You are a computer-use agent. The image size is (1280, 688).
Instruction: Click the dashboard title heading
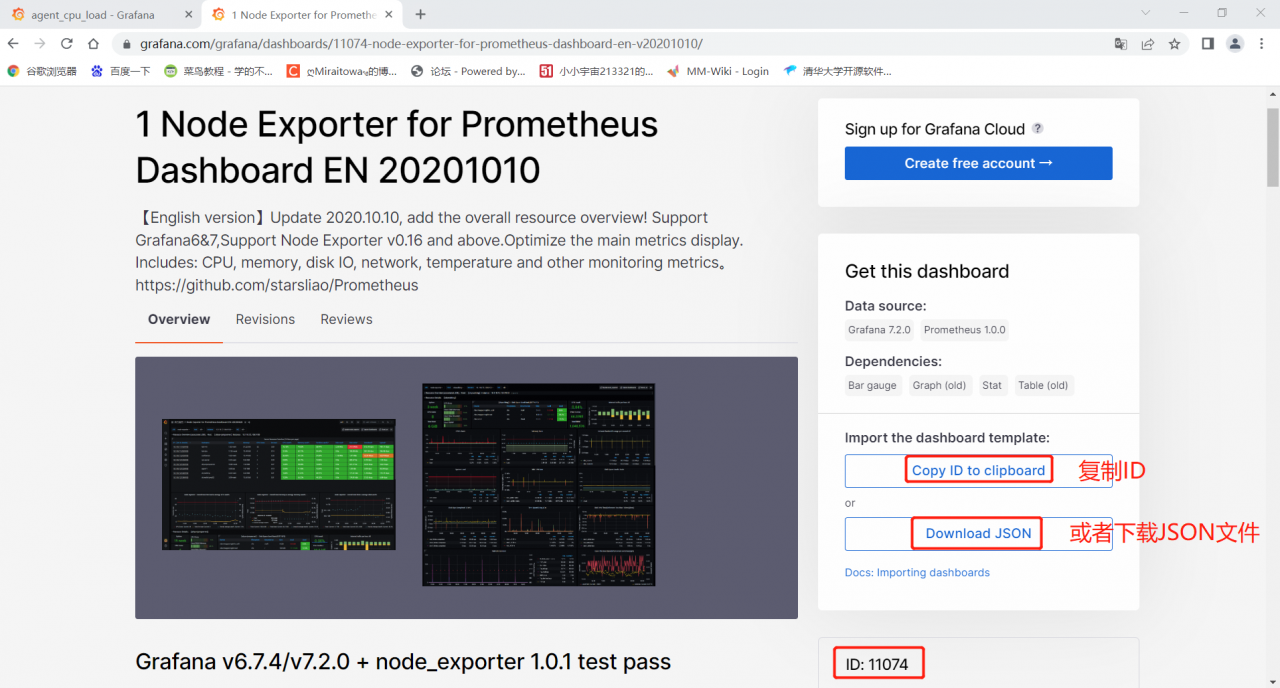click(397, 147)
